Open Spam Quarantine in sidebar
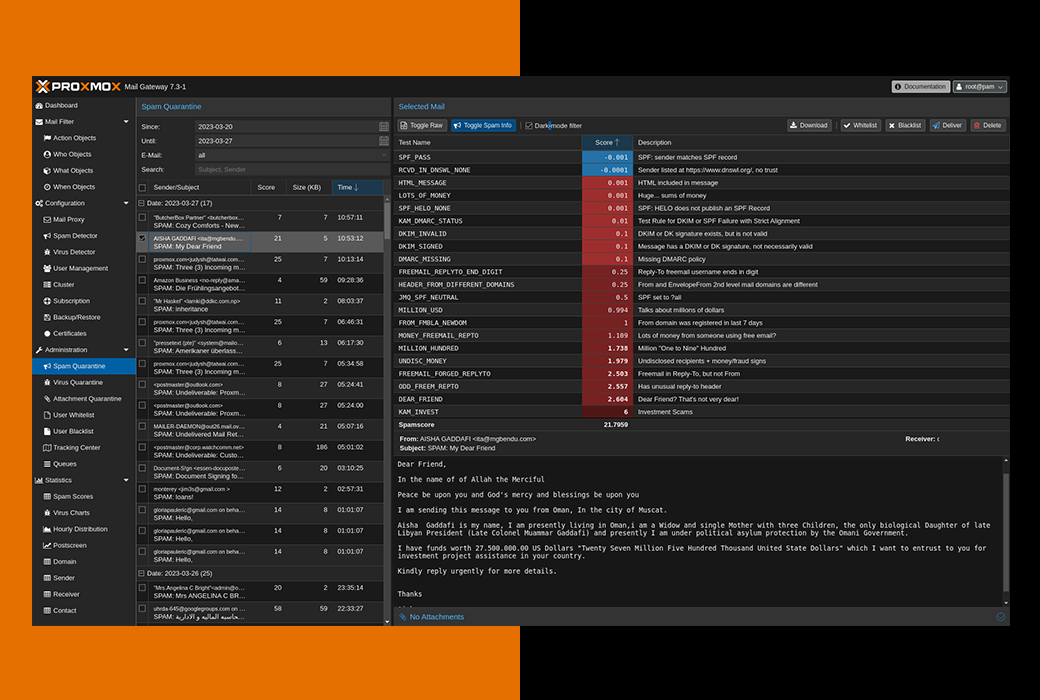 point(84,366)
